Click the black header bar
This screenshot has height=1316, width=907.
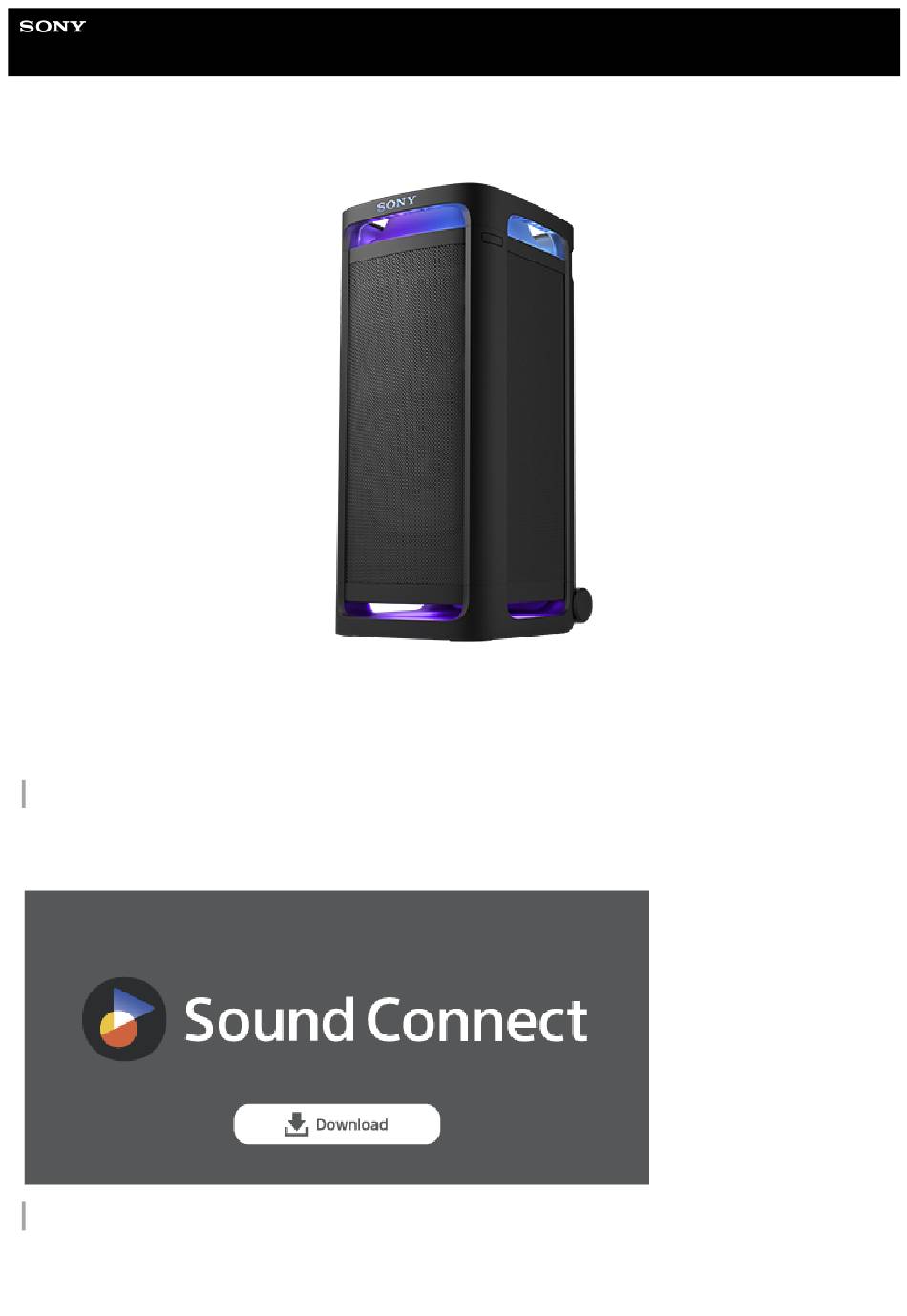tap(453, 42)
